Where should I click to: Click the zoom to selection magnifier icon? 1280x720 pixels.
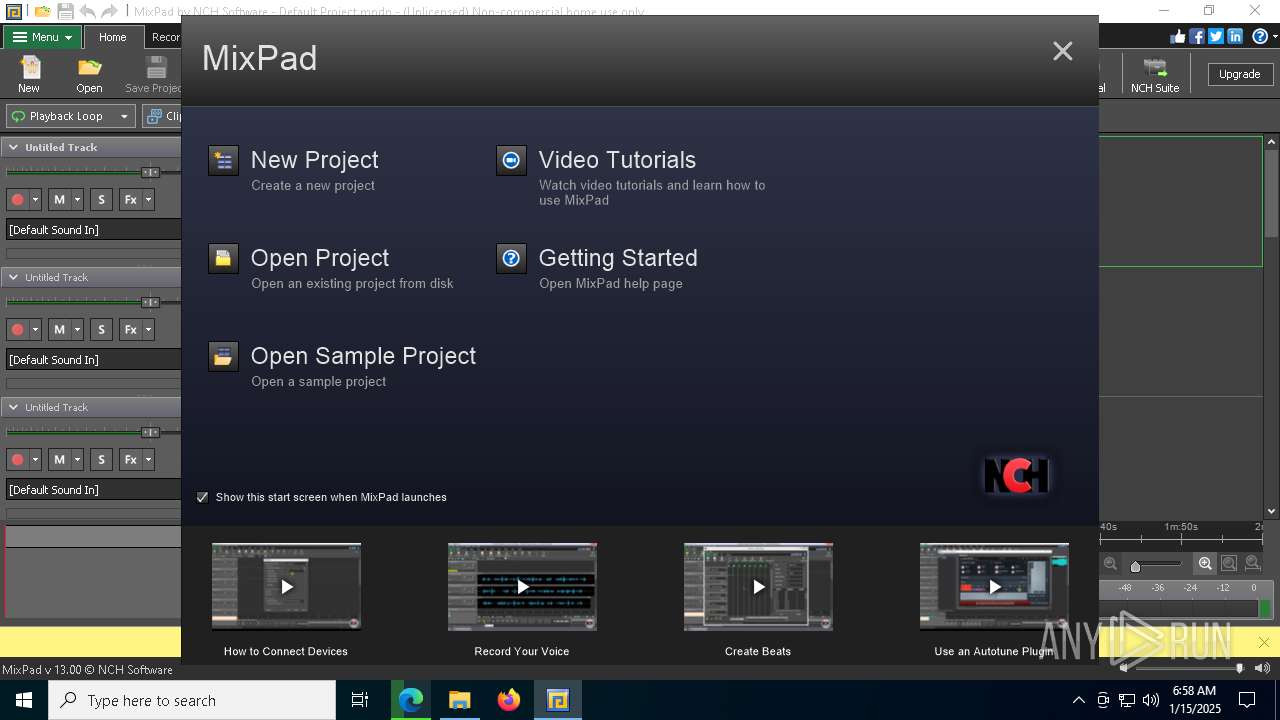tap(1229, 564)
